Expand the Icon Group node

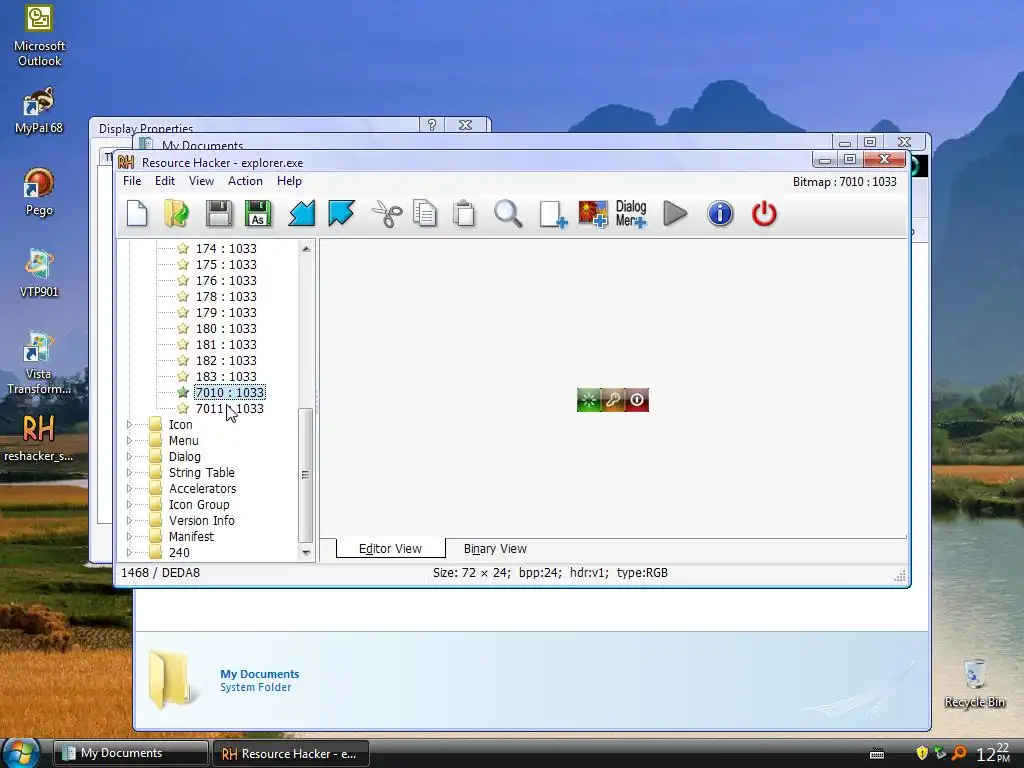[x=129, y=505]
